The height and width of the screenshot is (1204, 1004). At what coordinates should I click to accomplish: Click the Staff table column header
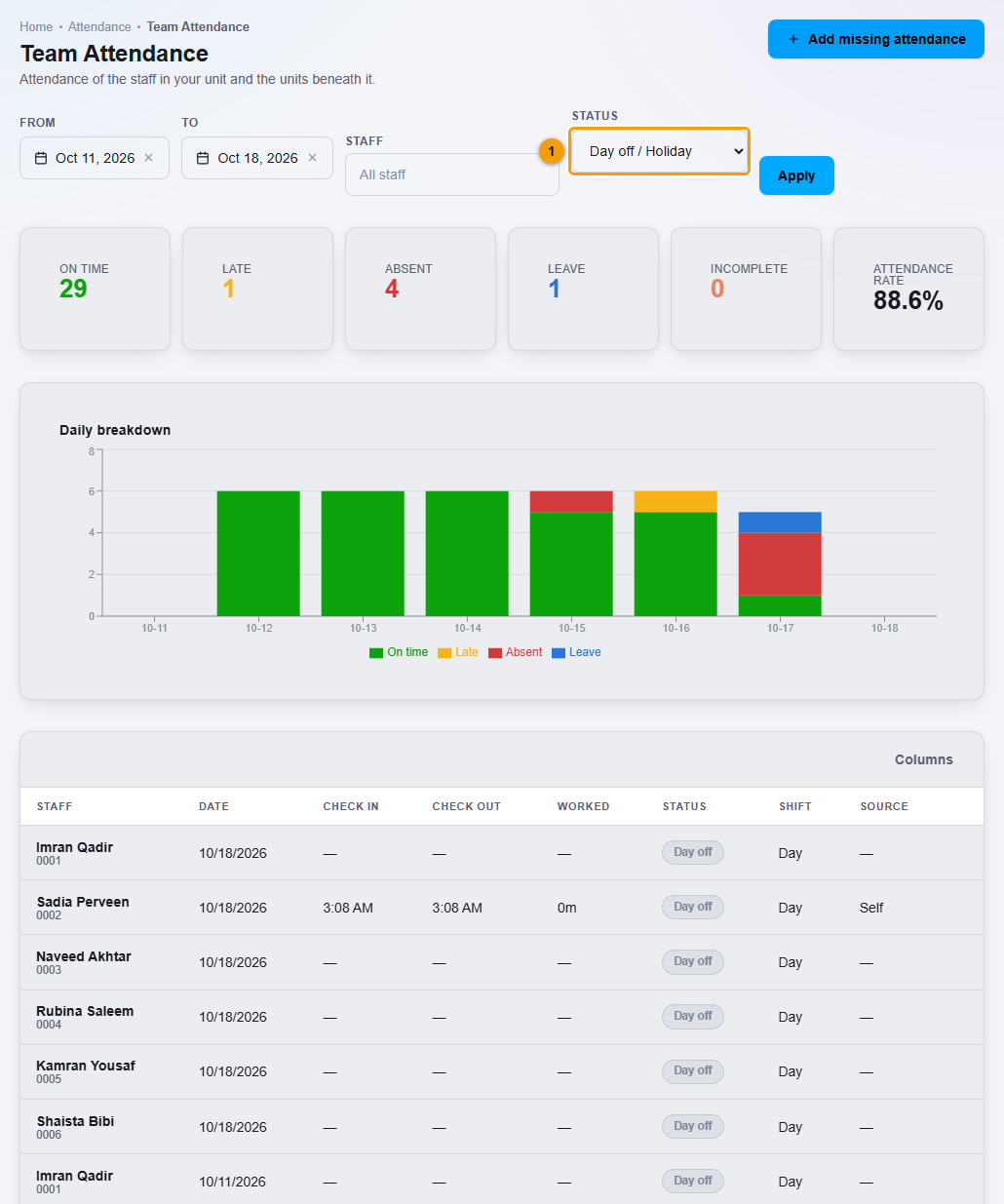pos(55,806)
